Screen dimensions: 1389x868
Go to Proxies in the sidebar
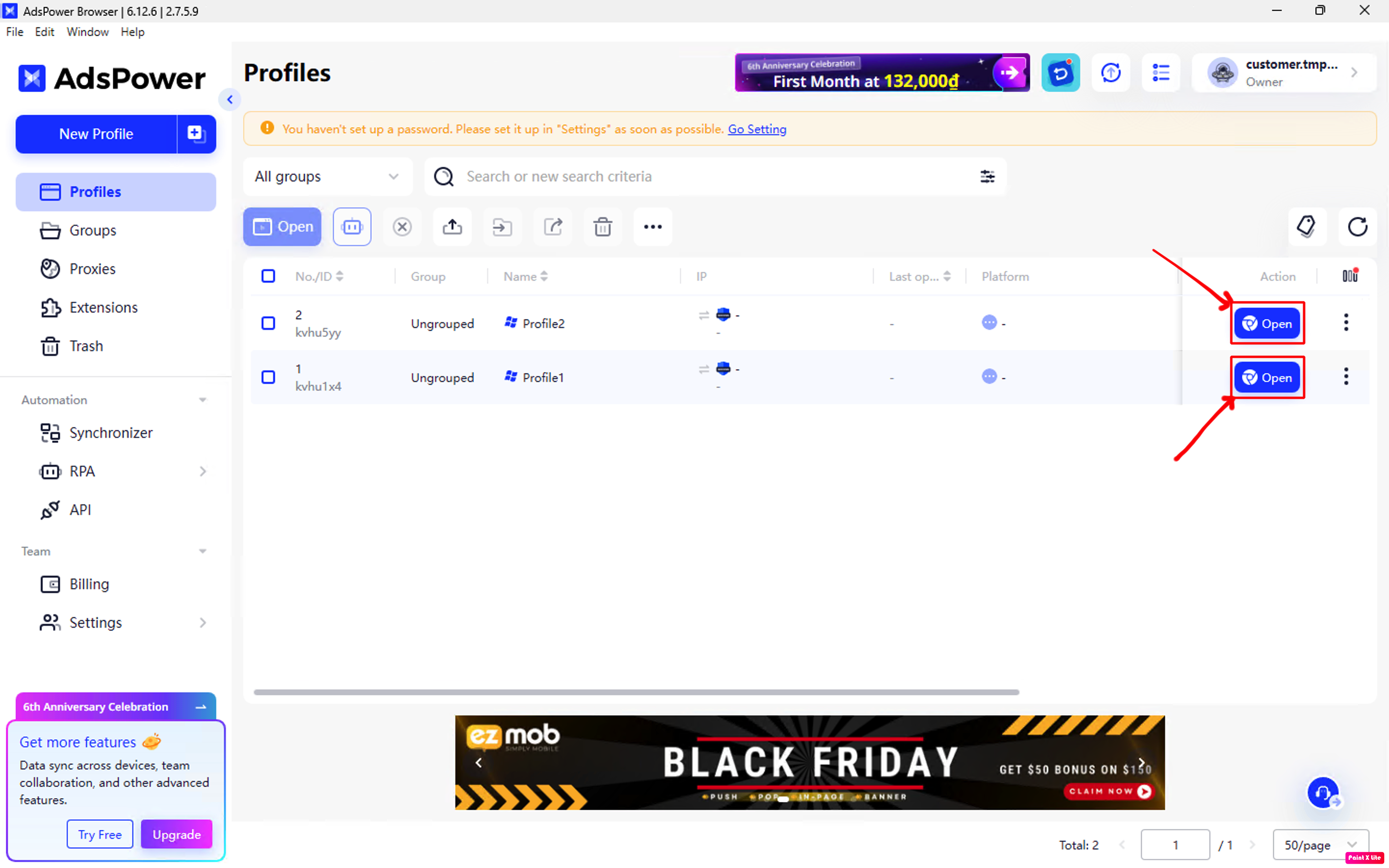(x=115, y=269)
